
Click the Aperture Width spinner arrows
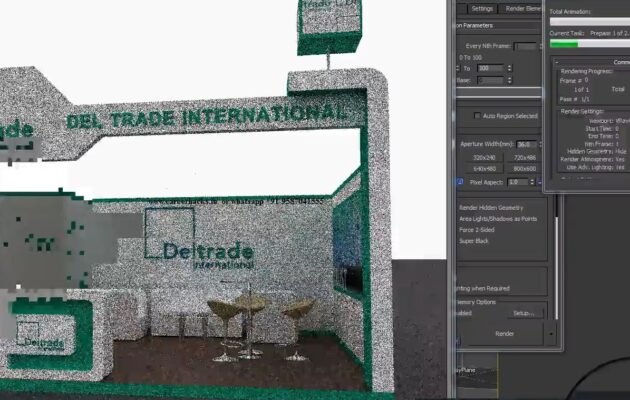point(540,145)
